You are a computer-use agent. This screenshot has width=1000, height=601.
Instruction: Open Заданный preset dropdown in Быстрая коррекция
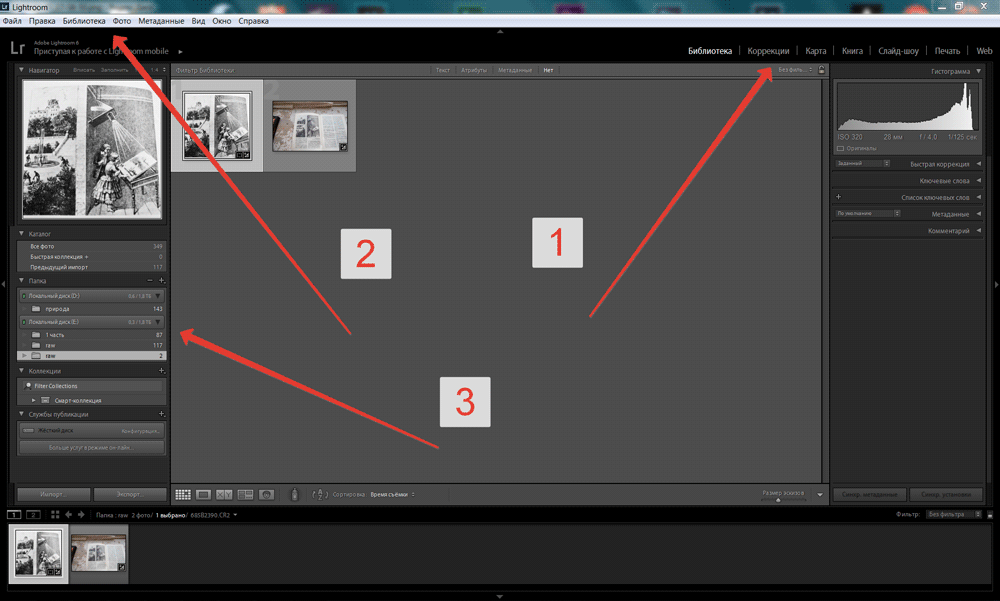(x=862, y=163)
